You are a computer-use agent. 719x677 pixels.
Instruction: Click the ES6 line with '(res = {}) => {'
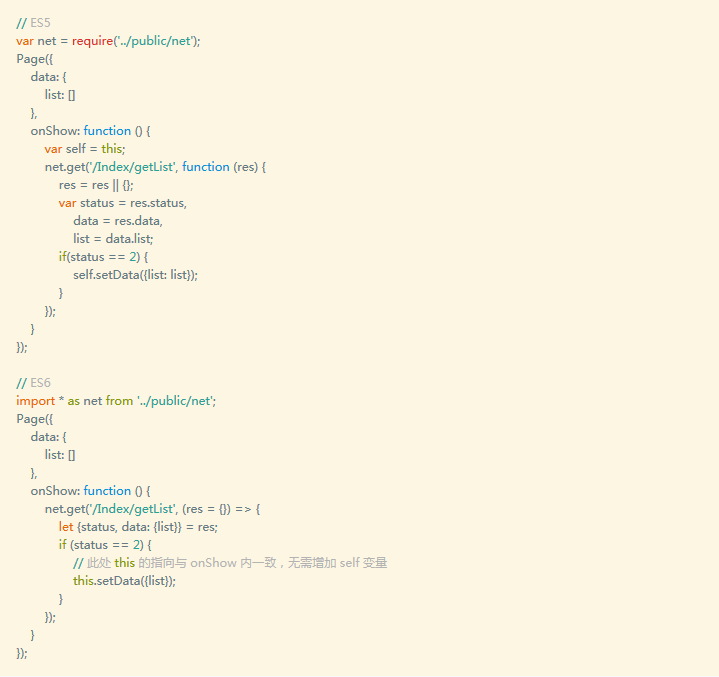tap(152, 509)
